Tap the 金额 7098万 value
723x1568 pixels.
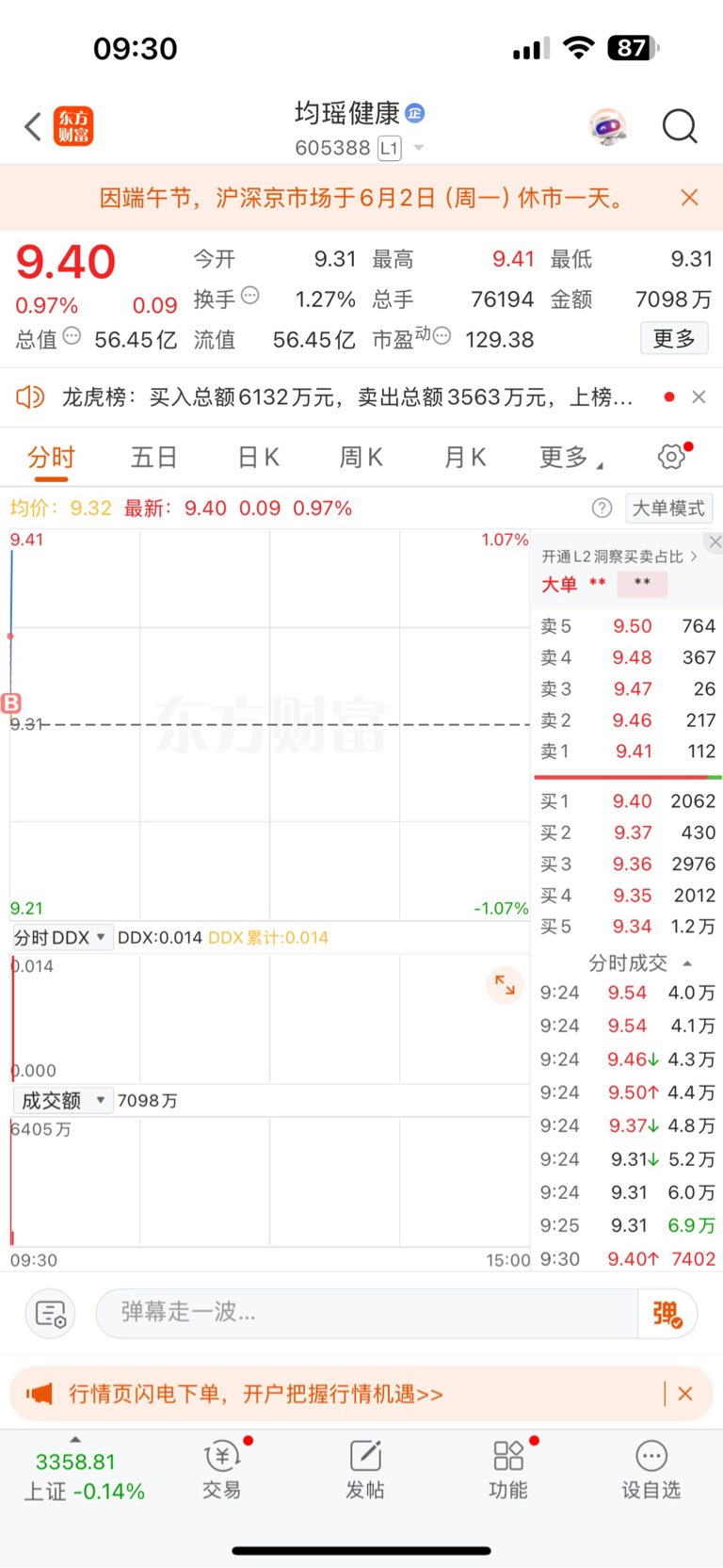[673, 299]
